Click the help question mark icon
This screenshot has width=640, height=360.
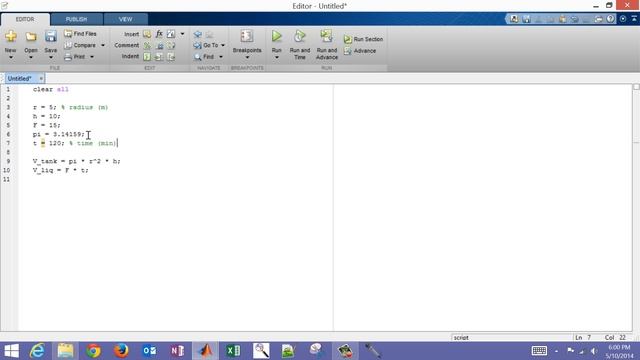click(x=610, y=19)
